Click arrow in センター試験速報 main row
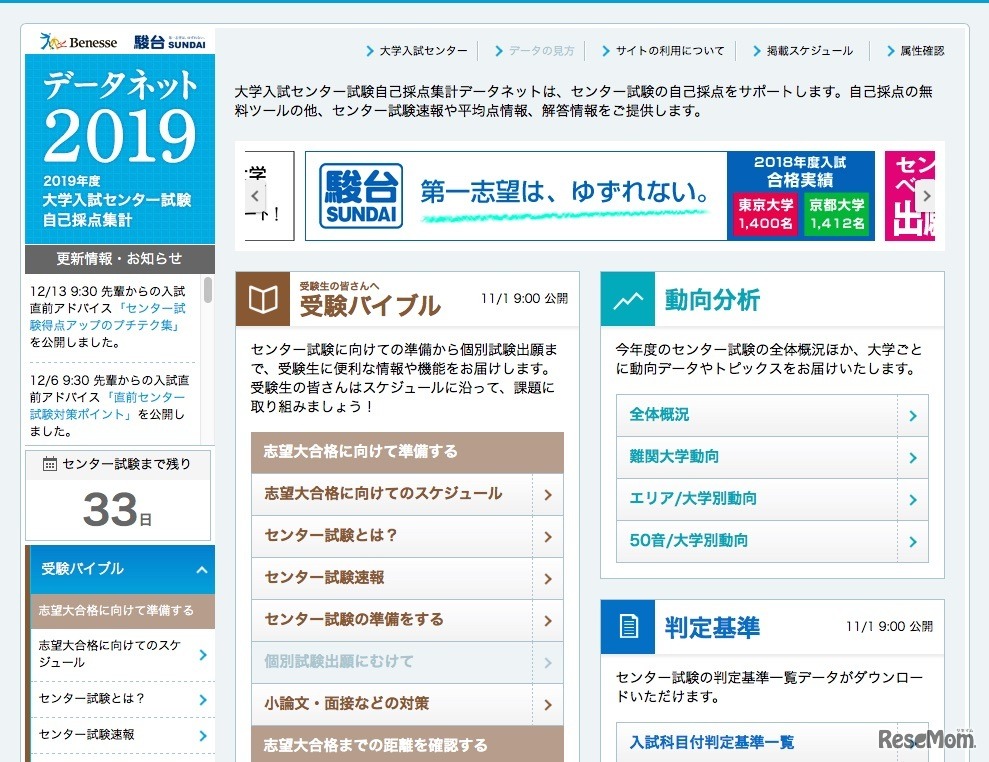 [547, 579]
